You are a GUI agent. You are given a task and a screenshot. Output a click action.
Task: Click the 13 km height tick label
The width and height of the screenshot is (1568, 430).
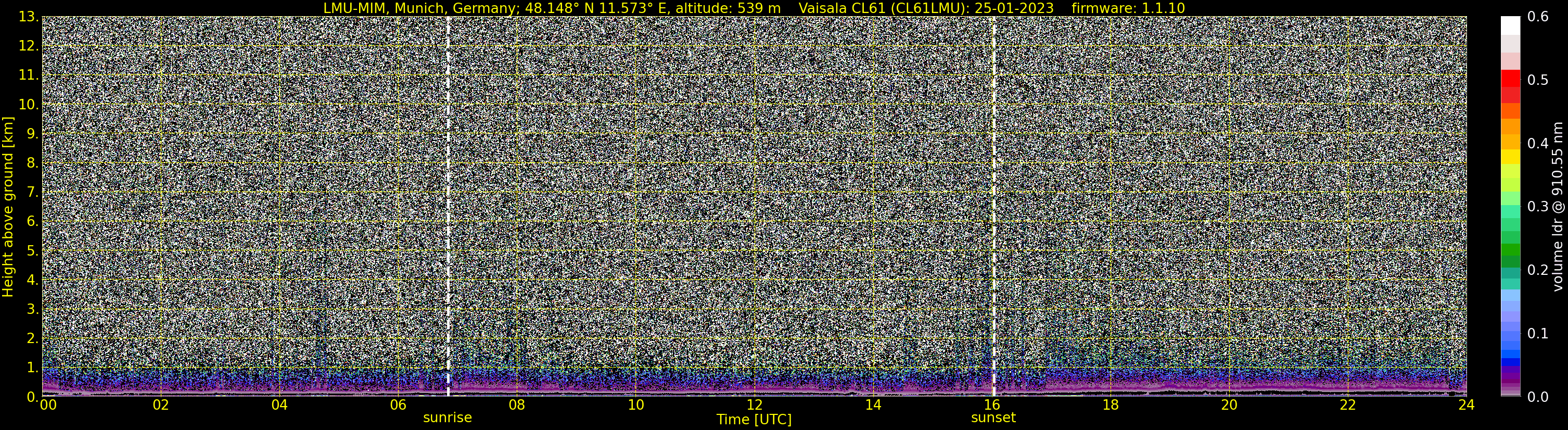click(x=28, y=17)
